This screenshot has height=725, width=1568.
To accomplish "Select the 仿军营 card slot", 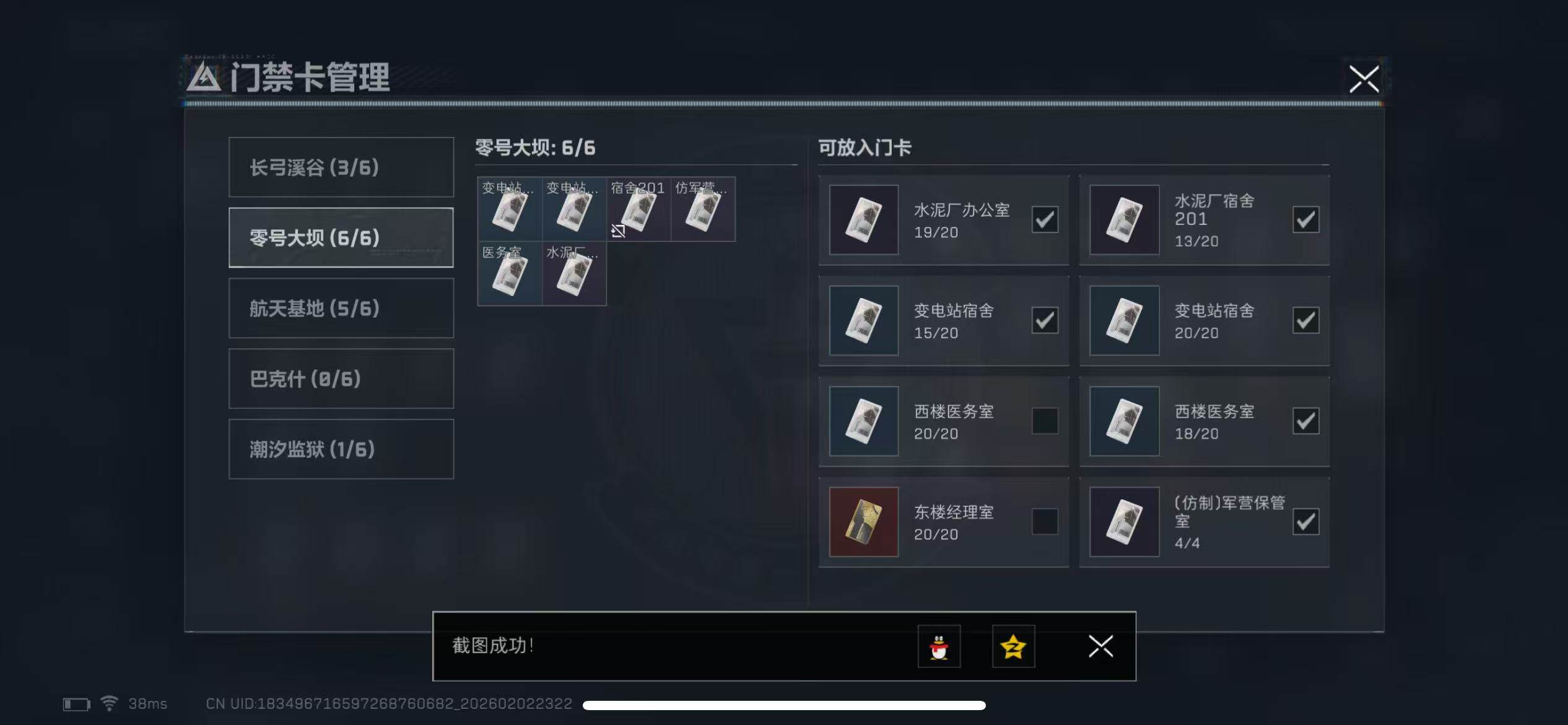I will 703,209.
